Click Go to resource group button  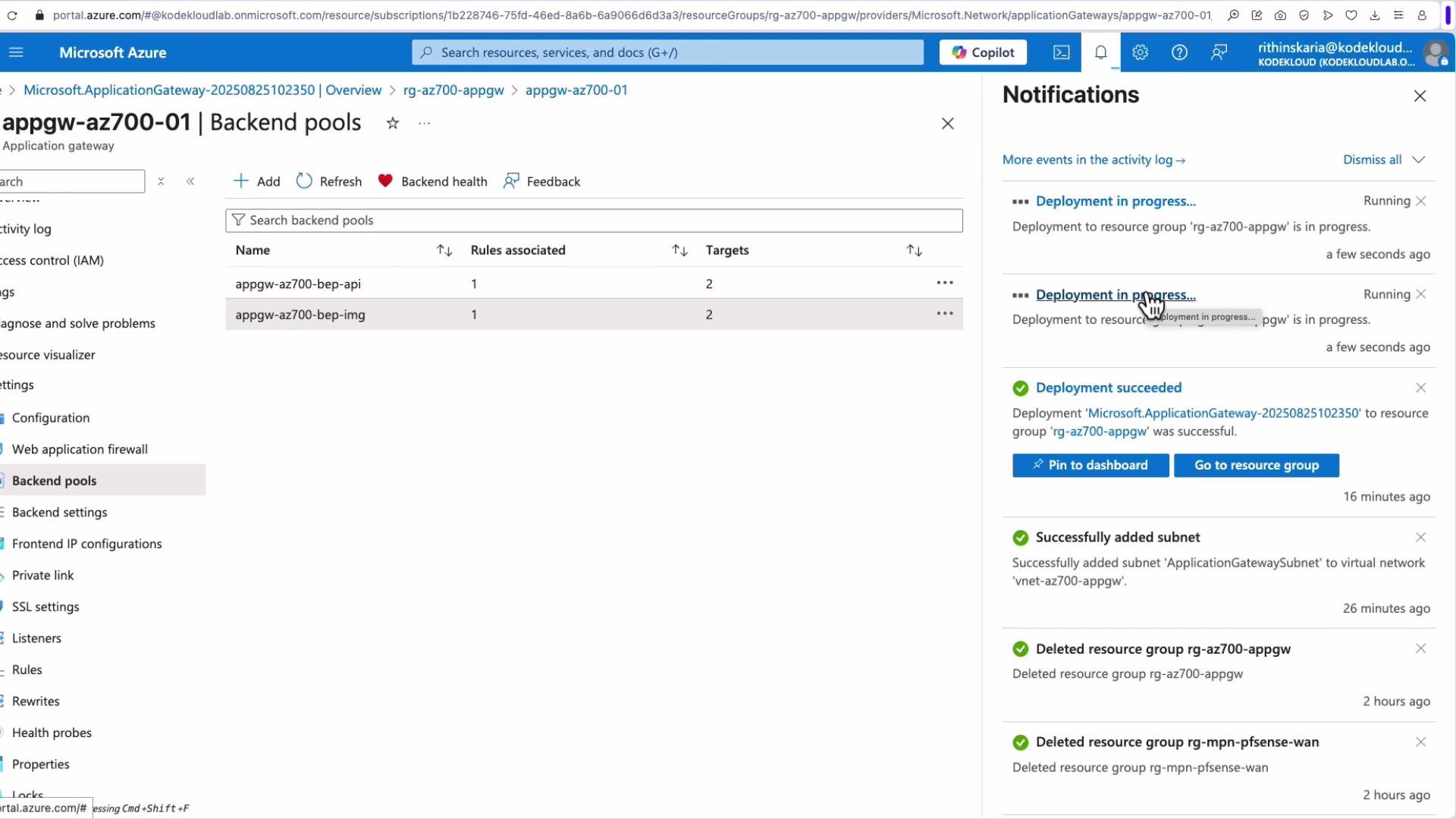pos(1257,465)
